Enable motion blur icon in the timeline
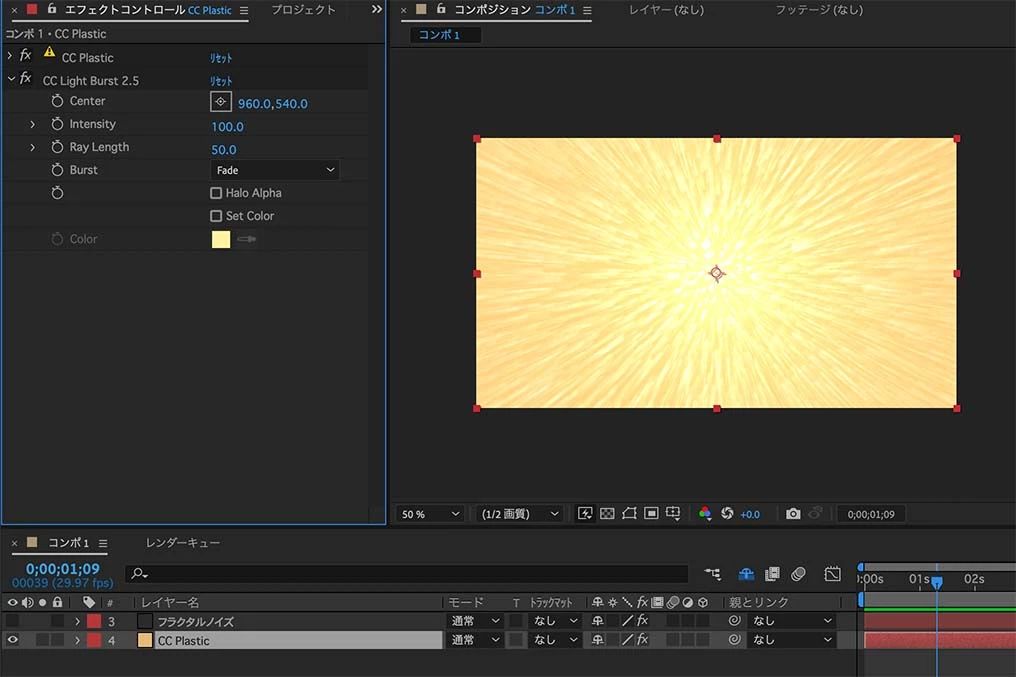This screenshot has width=1016, height=677. tap(798, 574)
